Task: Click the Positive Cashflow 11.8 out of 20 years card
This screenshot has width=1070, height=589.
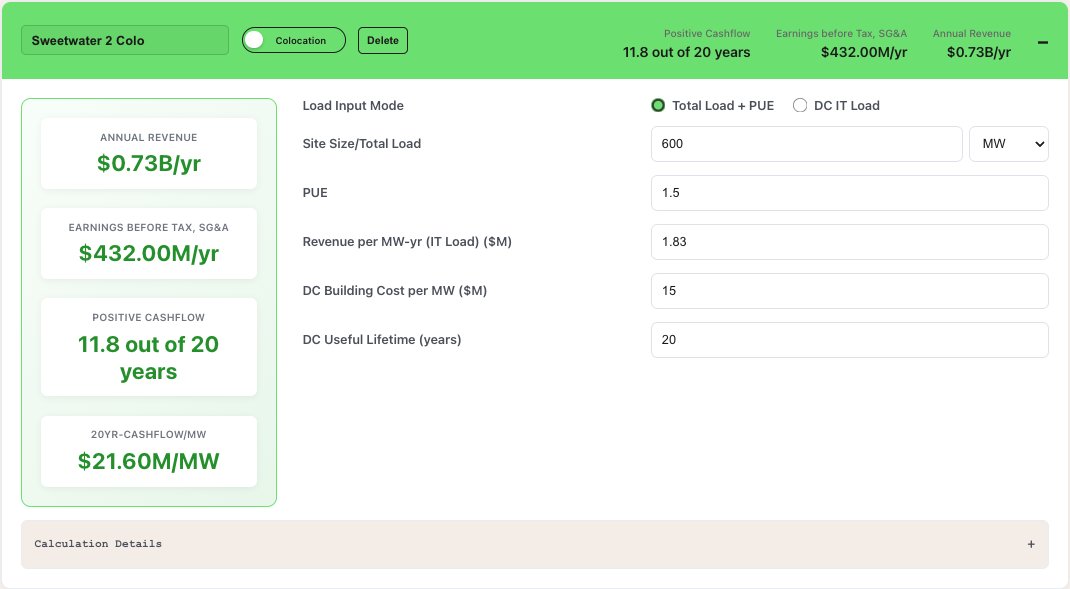Action: [x=149, y=347]
